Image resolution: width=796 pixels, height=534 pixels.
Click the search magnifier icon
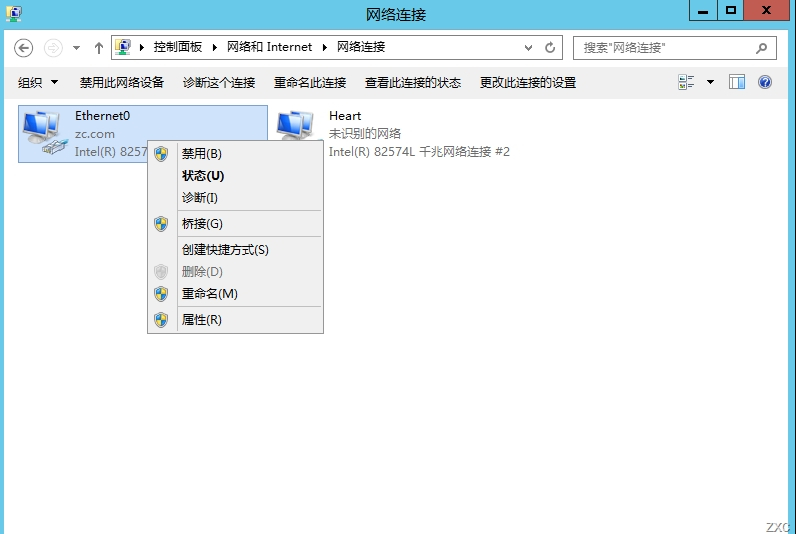pyautogui.click(x=761, y=48)
